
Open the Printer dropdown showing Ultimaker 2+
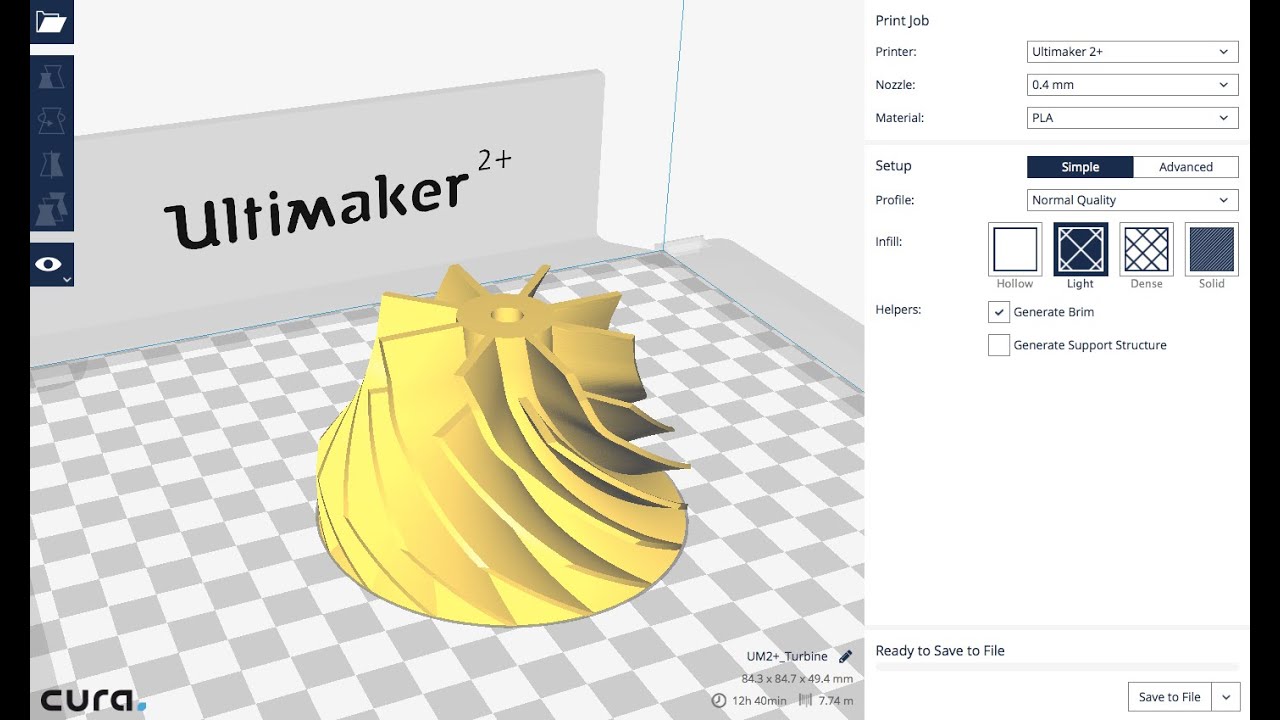coord(1132,52)
